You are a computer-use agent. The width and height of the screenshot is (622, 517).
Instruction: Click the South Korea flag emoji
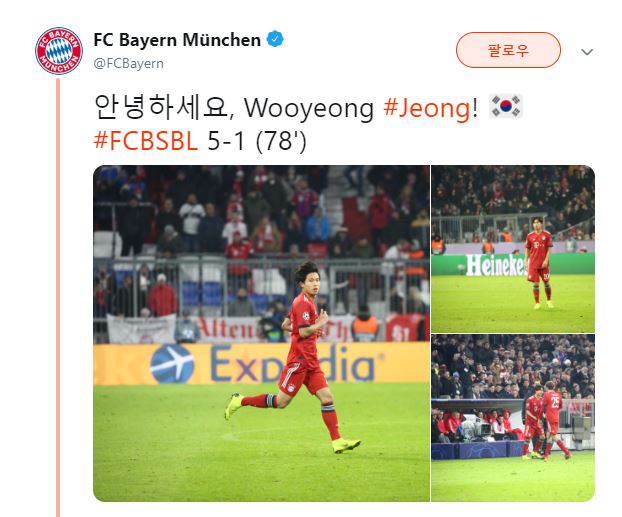click(x=506, y=106)
